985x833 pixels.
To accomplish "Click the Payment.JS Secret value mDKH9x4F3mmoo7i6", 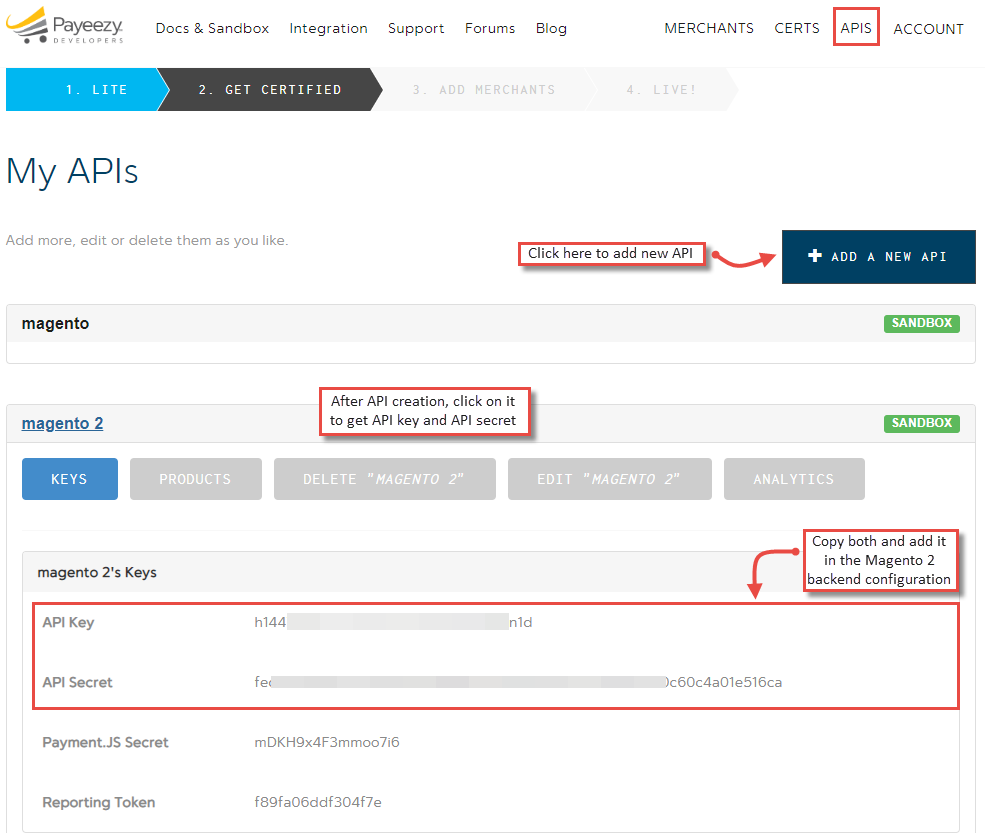I will click(x=327, y=743).
